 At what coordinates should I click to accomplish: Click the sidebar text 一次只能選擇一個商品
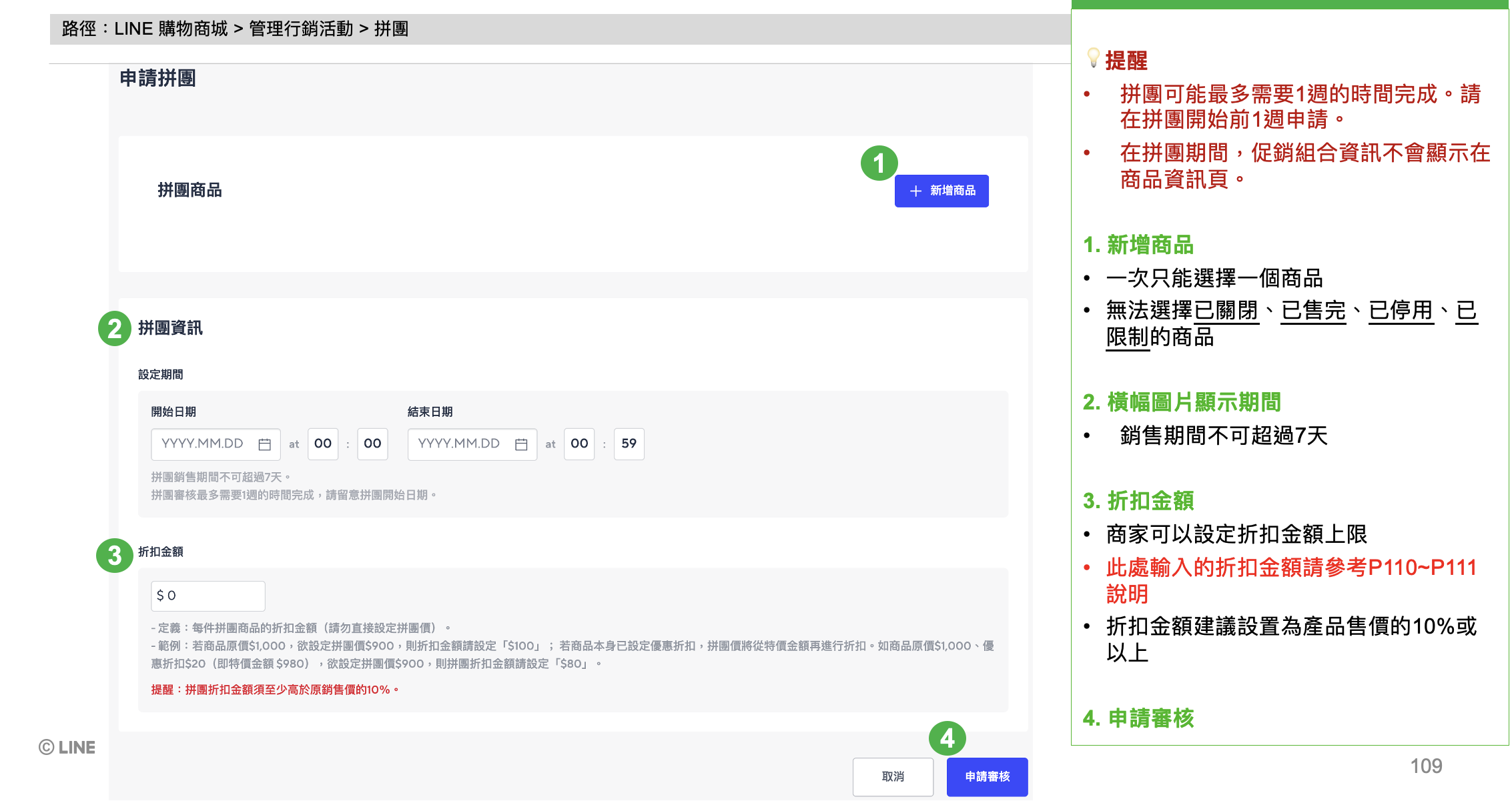(1214, 278)
